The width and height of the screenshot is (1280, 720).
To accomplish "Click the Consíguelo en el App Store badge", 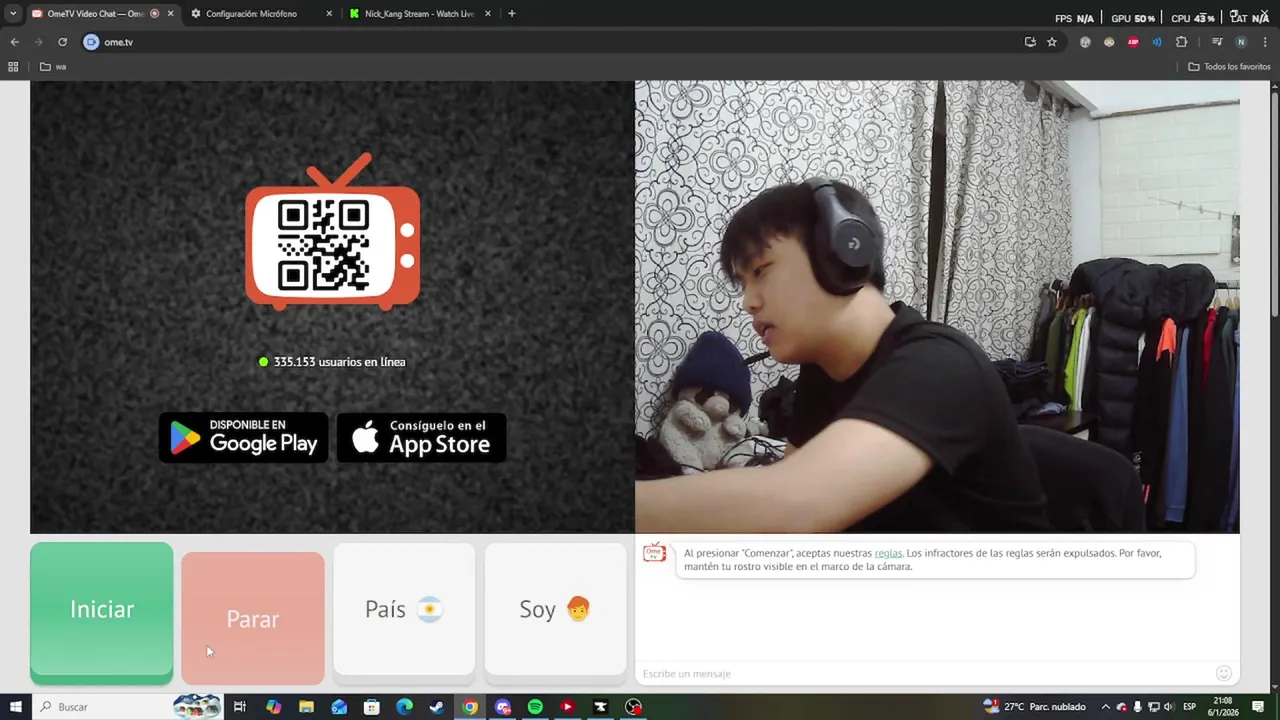I will point(421,437).
